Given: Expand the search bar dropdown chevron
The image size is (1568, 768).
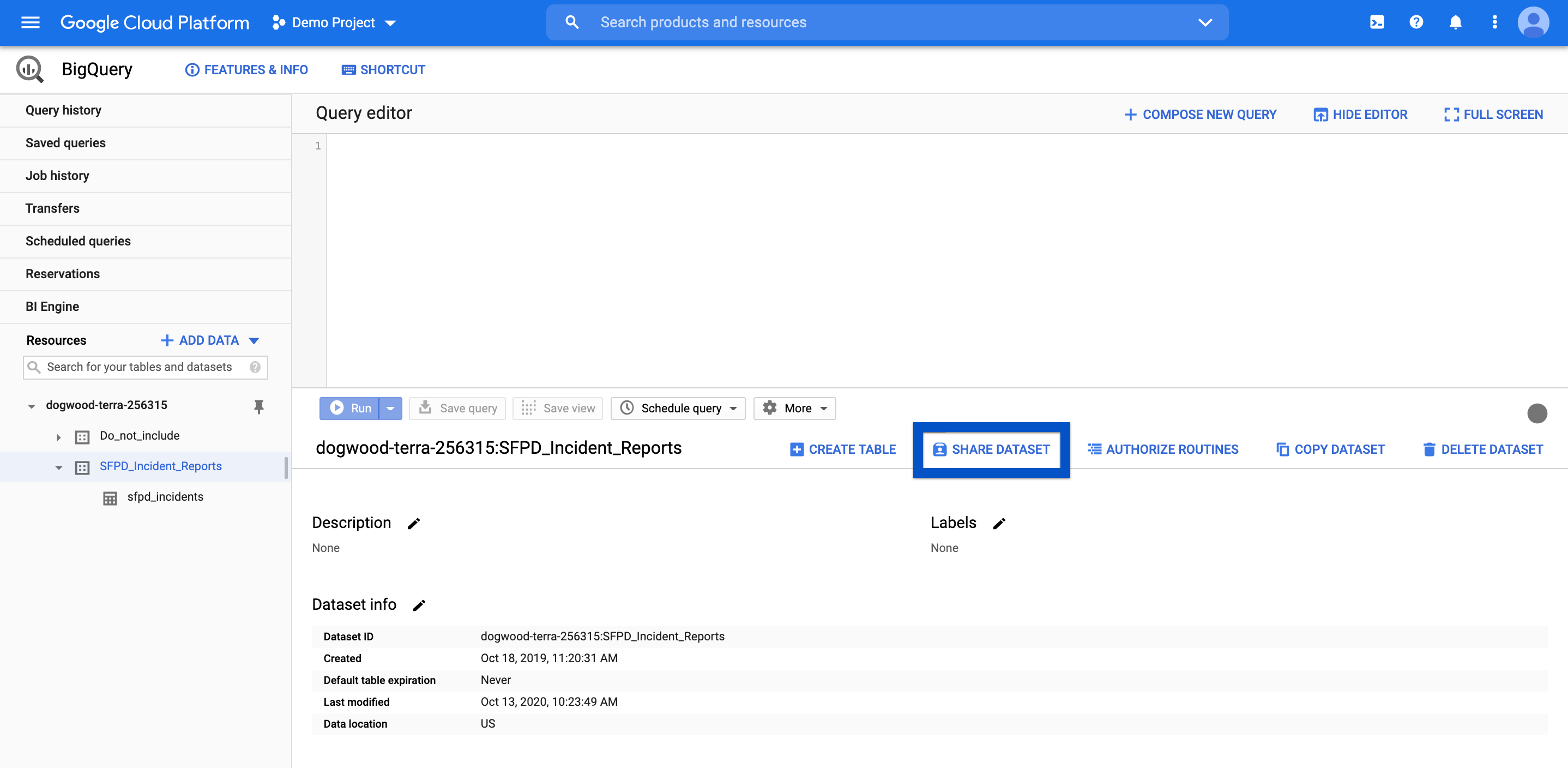Looking at the screenshot, I should point(1204,22).
